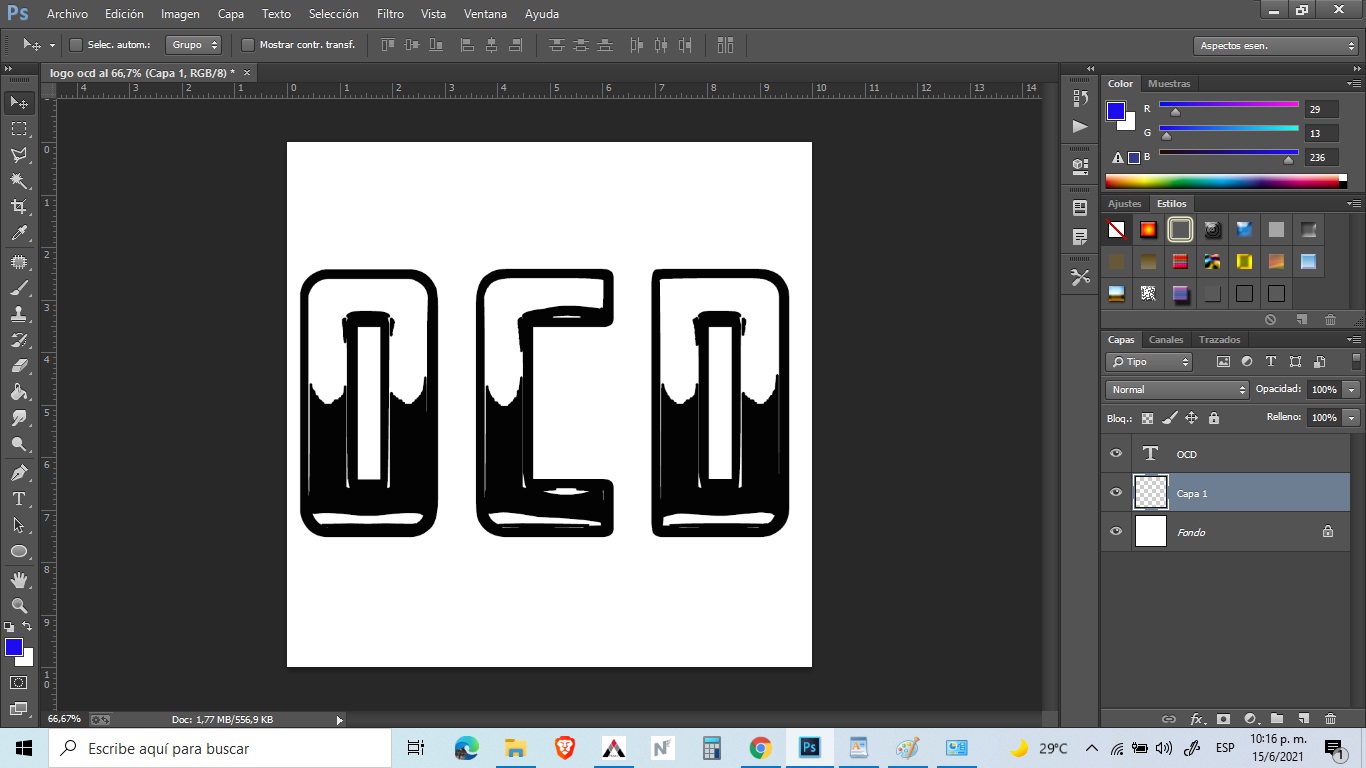
Task: Open the Relleno slider dropdown
Action: click(1352, 418)
